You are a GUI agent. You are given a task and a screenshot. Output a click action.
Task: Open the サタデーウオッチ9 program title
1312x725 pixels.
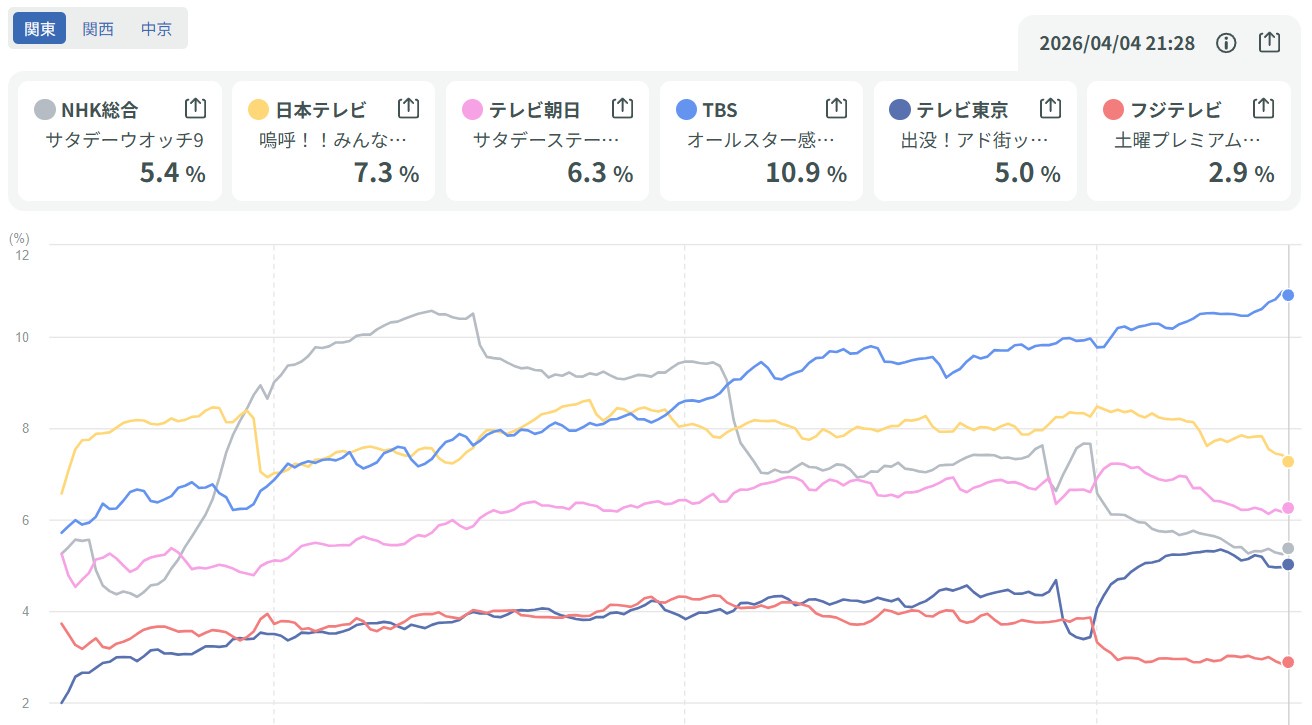tap(125, 141)
